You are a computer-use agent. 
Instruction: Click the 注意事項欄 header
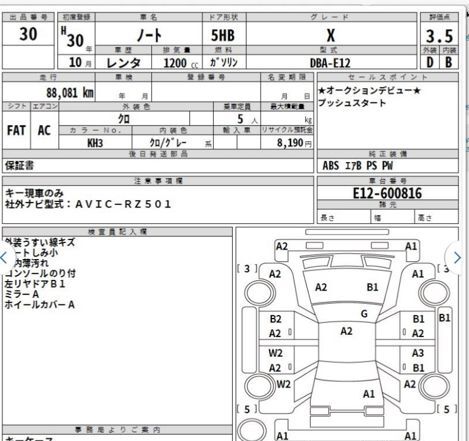pos(158,181)
